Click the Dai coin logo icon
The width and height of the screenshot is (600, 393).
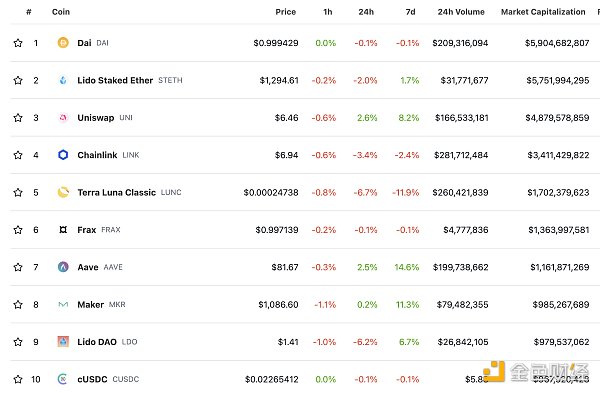pyautogui.click(x=63, y=42)
